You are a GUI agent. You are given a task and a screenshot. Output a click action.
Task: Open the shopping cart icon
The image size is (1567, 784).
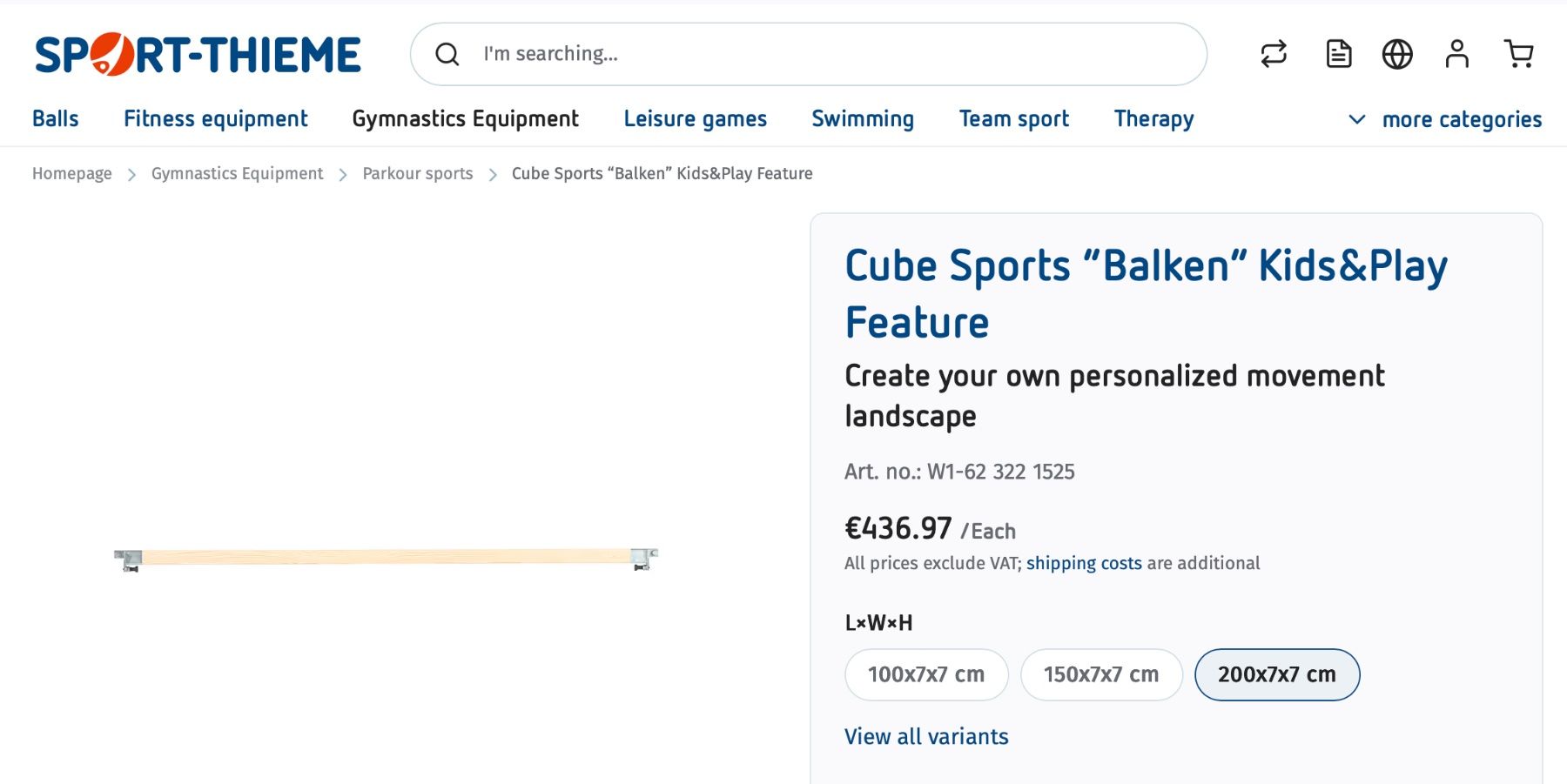click(x=1519, y=54)
